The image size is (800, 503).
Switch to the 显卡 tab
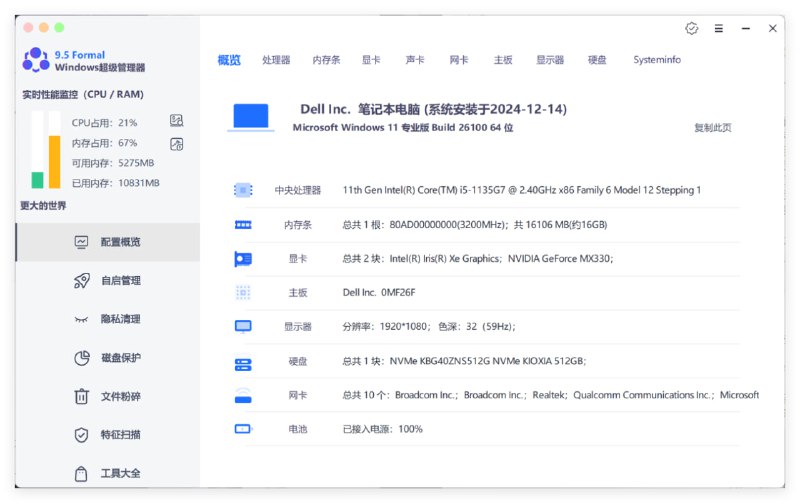(371, 60)
